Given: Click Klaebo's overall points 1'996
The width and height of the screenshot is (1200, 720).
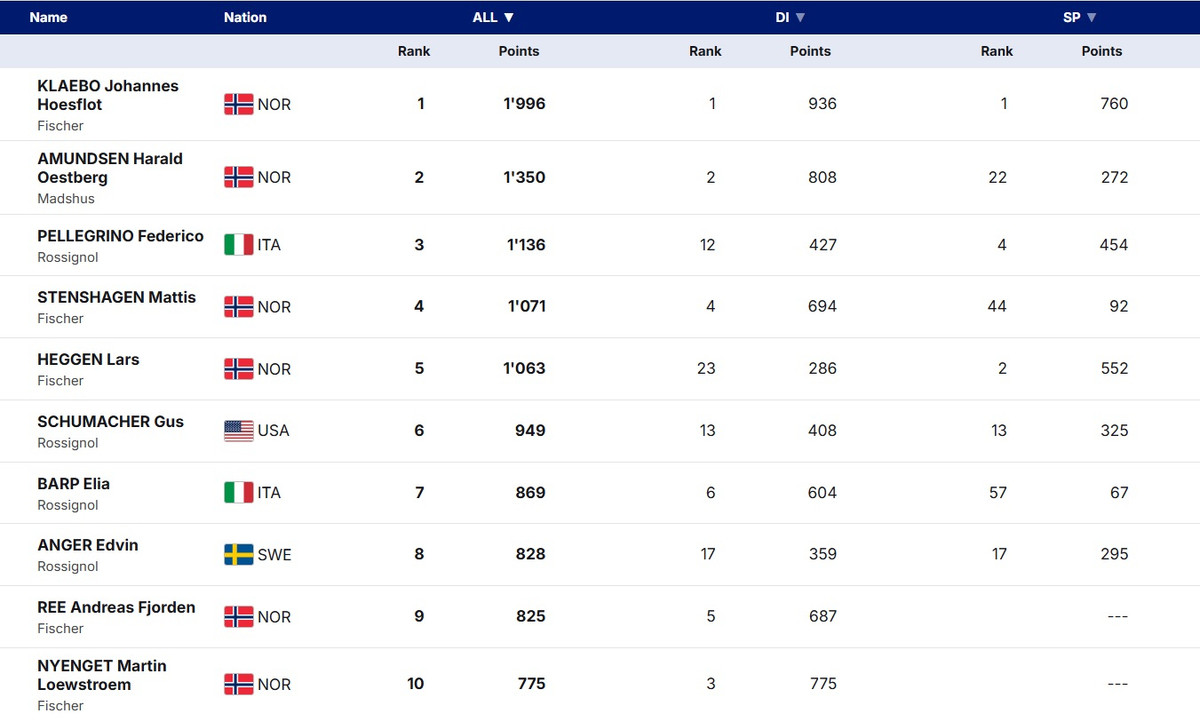Looking at the screenshot, I should tap(524, 104).
